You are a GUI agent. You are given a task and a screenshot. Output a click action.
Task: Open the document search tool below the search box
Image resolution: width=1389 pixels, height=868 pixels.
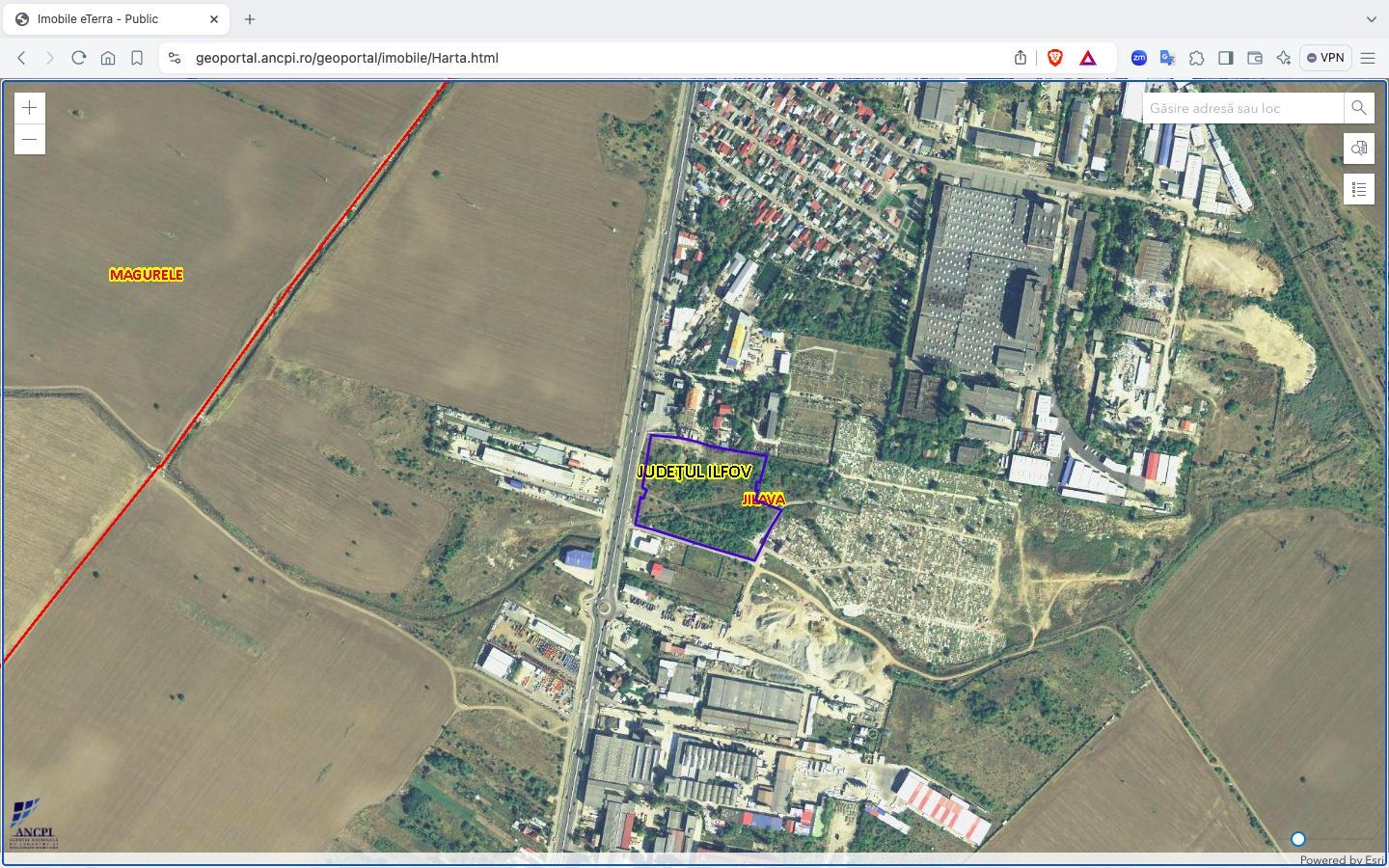(x=1358, y=149)
